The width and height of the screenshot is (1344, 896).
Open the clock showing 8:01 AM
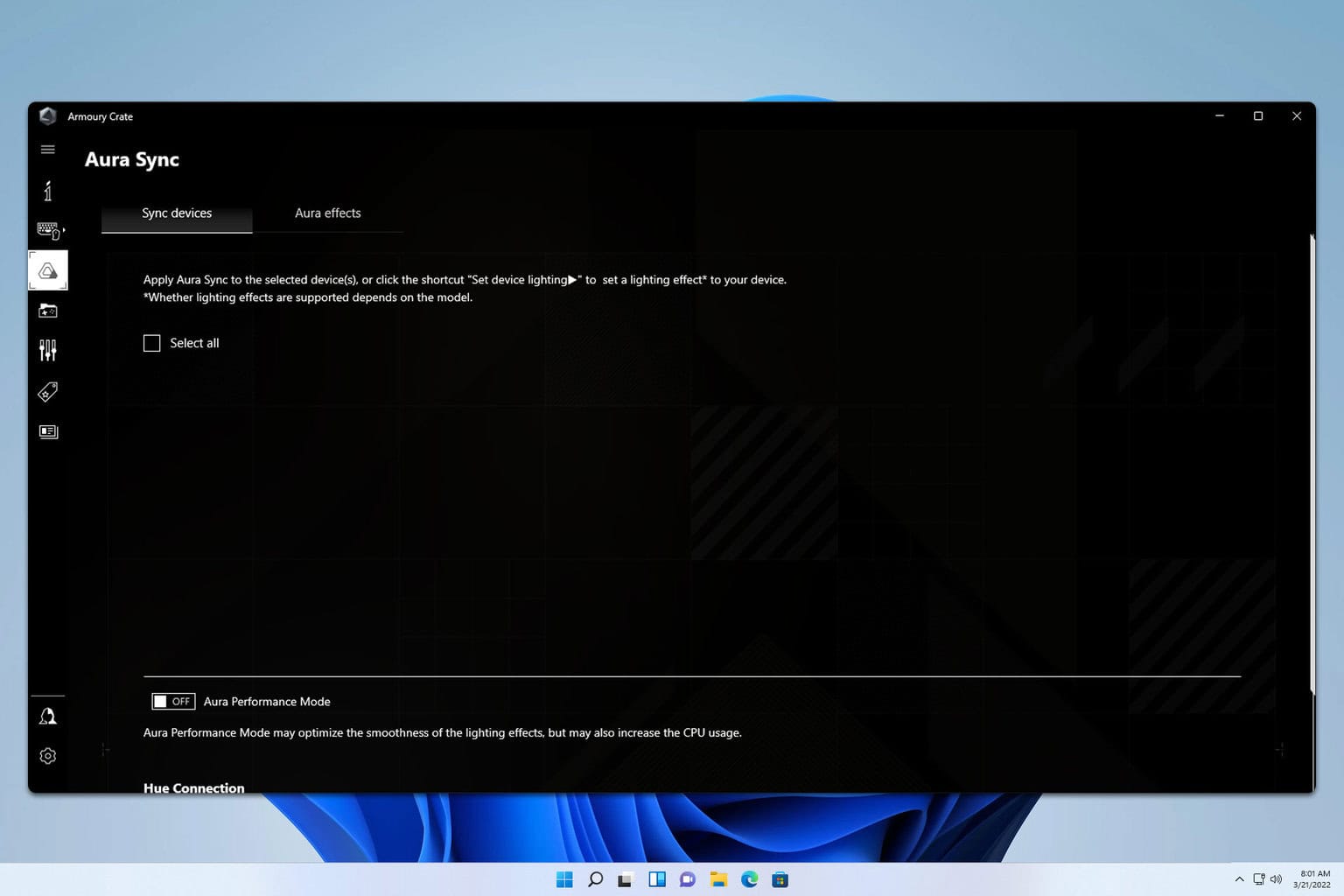[1312, 879]
